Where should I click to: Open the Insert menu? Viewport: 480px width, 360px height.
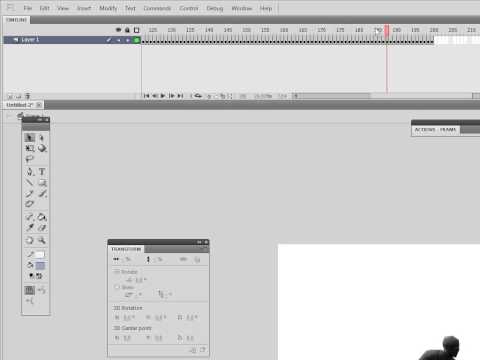point(84,8)
